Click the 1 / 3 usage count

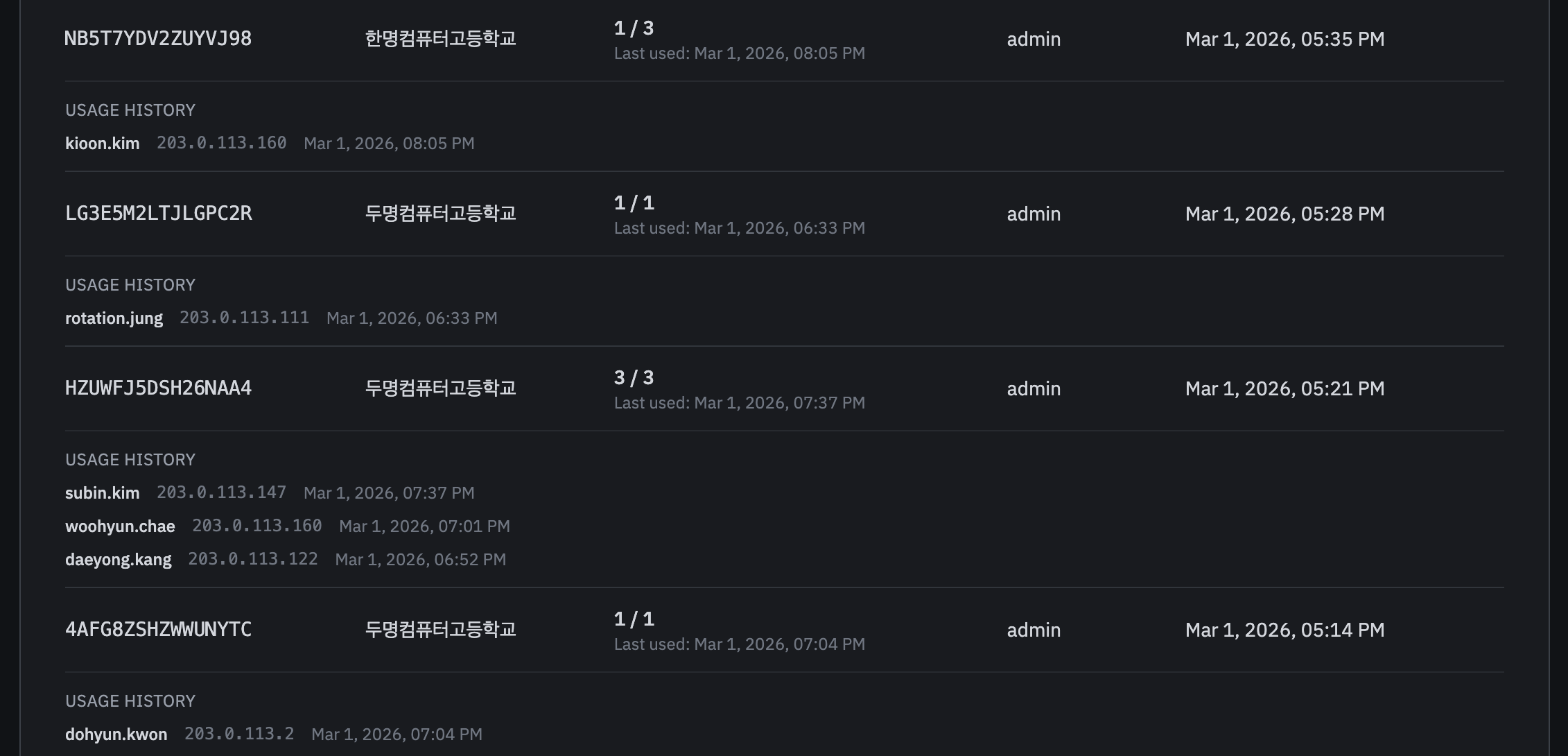click(634, 28)
